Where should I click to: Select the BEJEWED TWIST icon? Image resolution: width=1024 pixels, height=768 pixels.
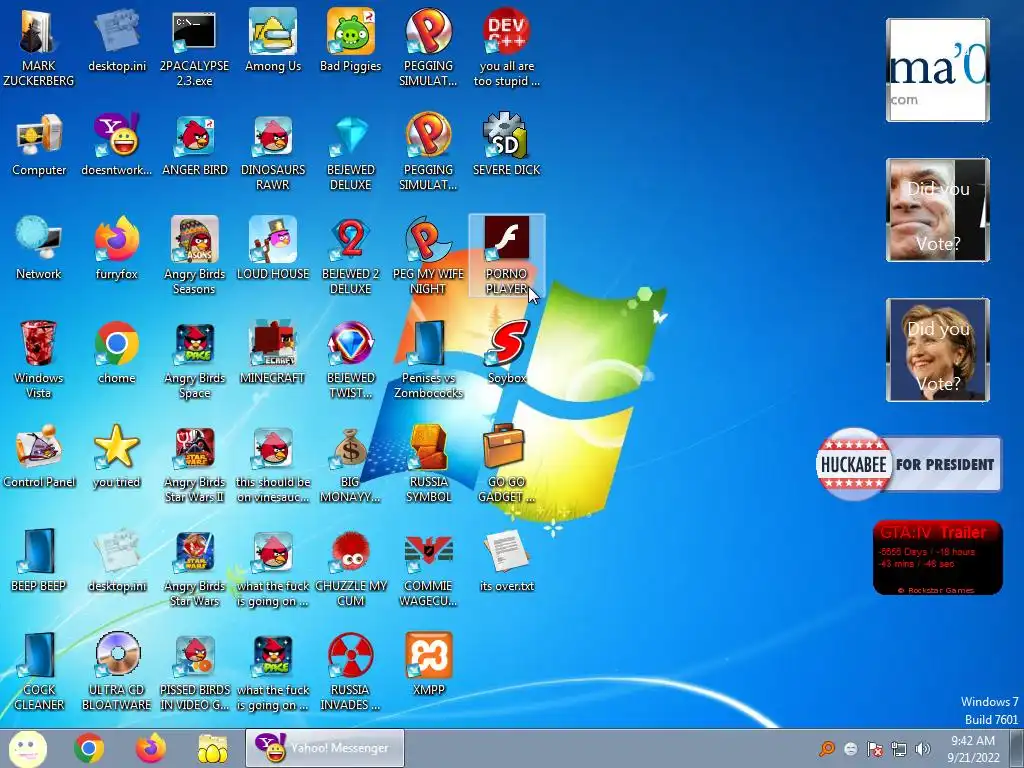click(351, 359)
